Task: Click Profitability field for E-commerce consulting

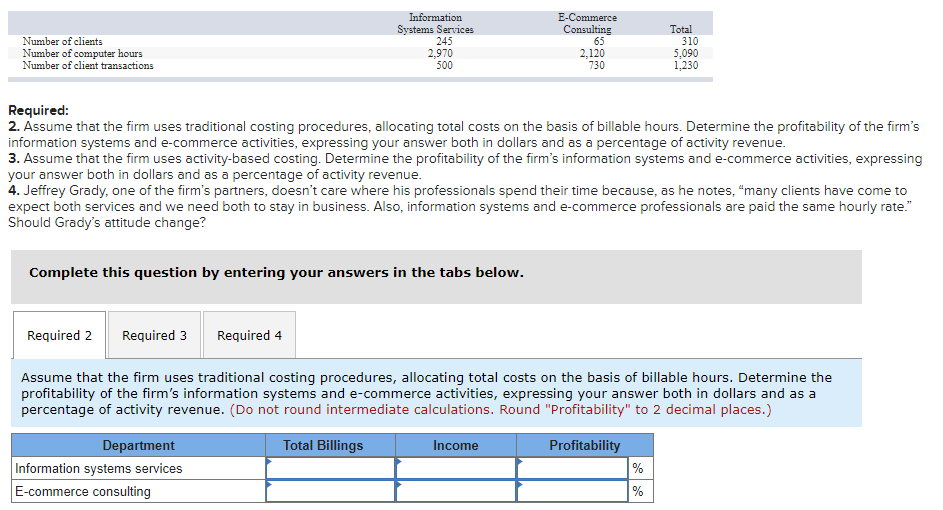Action: coord(573,491)
